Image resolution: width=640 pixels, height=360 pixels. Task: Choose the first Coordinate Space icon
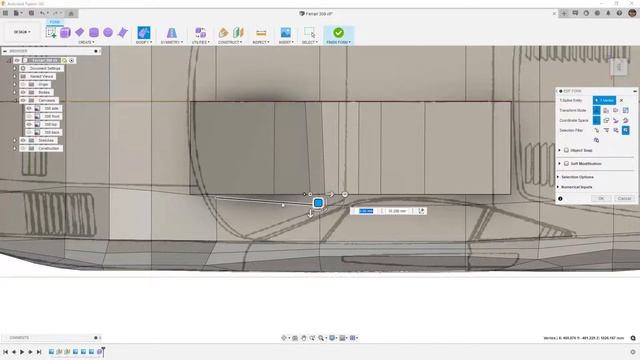(596, 120)
